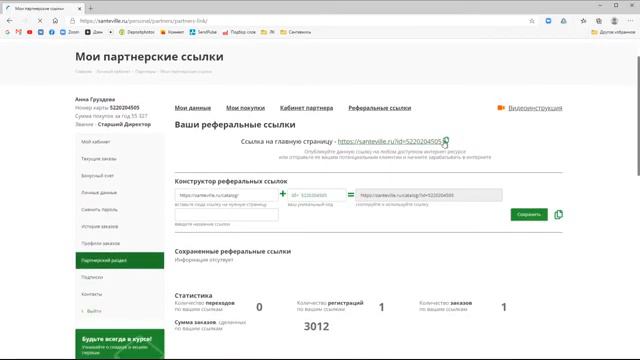
Task: Open the Depositphotos bookmark
Action: pyautogui.click(x=137, y=32)
